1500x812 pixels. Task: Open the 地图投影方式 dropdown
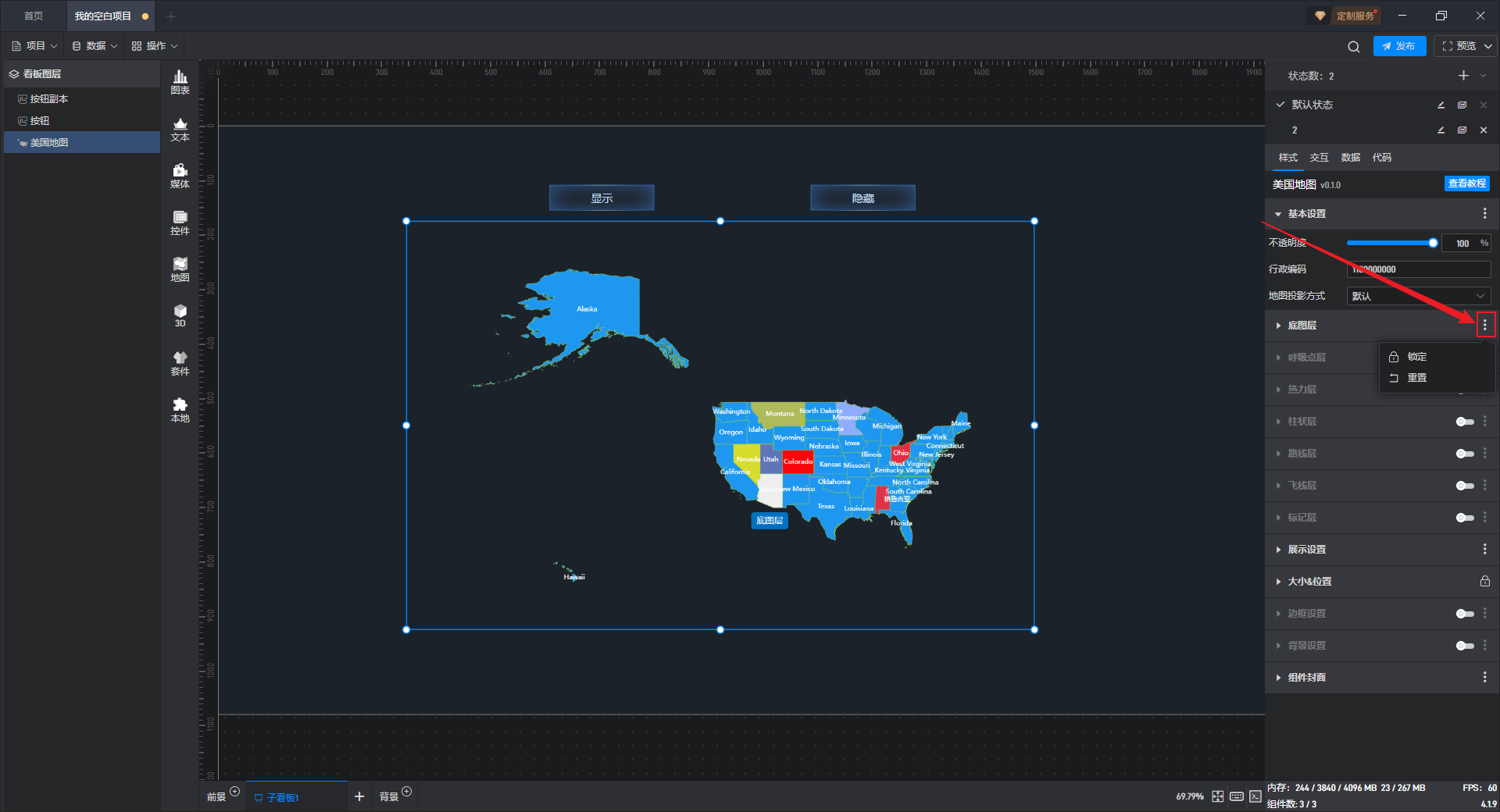1418,296
